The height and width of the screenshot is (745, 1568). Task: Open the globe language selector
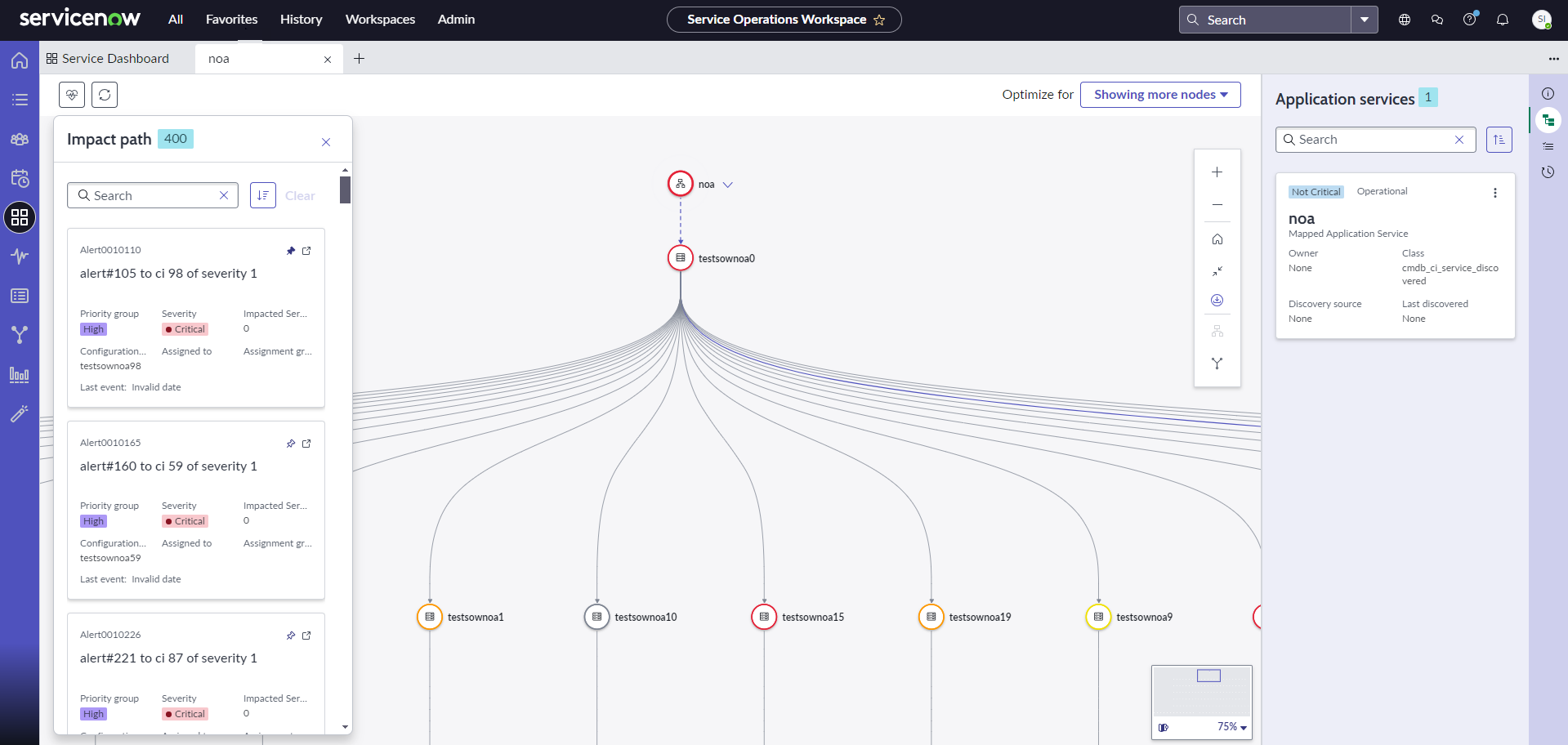(1405, 20)
